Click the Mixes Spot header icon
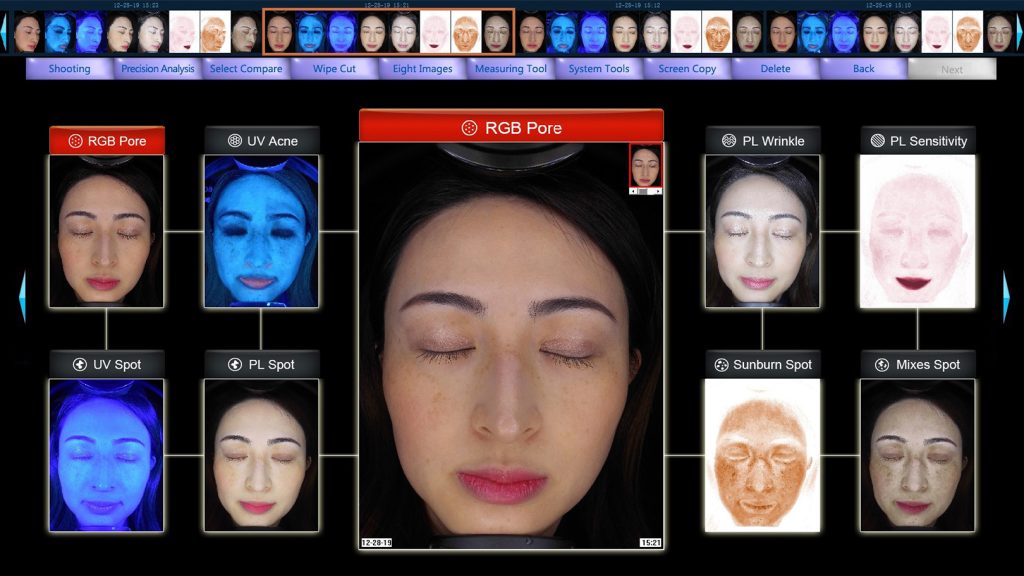Image resolution: width=1024 pixels, height=576 pixels. 882,365
